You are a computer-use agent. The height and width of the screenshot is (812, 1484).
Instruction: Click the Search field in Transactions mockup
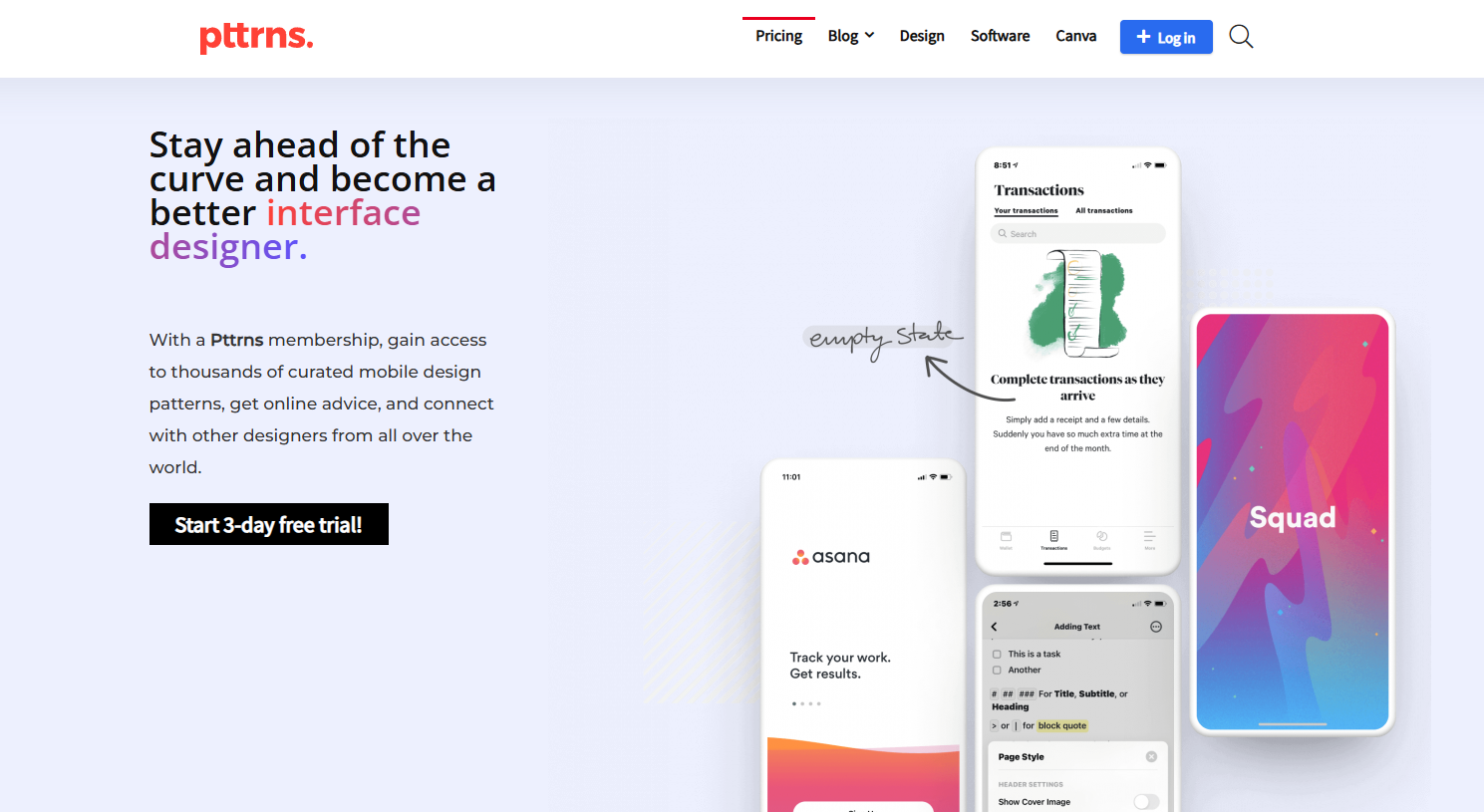coord(1078,234)
